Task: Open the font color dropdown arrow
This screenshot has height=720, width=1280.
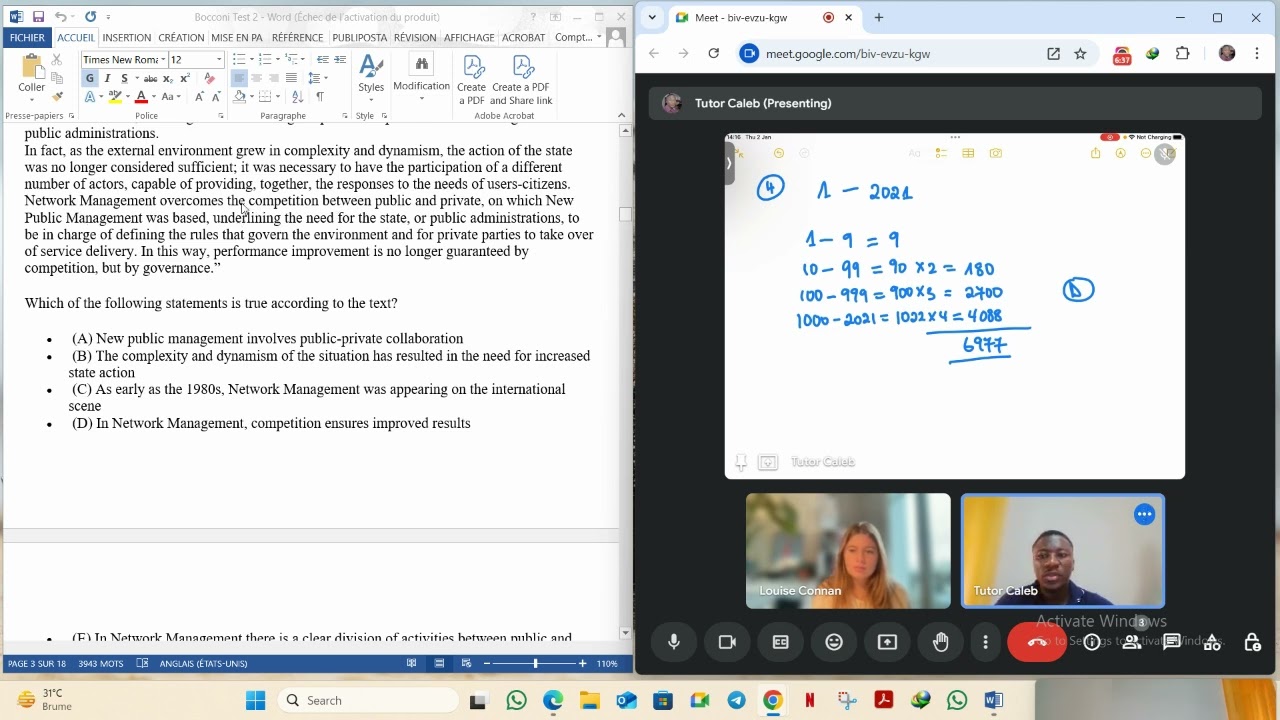Action: tap(153, 97)
